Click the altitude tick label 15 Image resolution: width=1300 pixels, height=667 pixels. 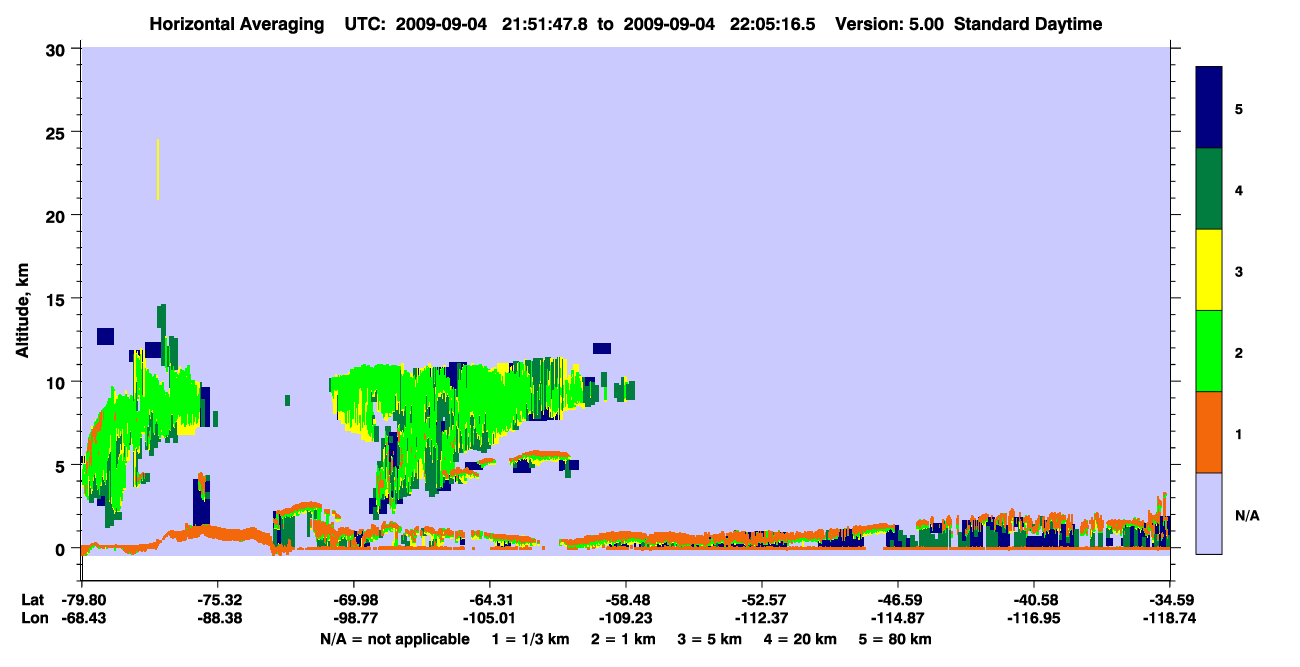pos(58,298)
